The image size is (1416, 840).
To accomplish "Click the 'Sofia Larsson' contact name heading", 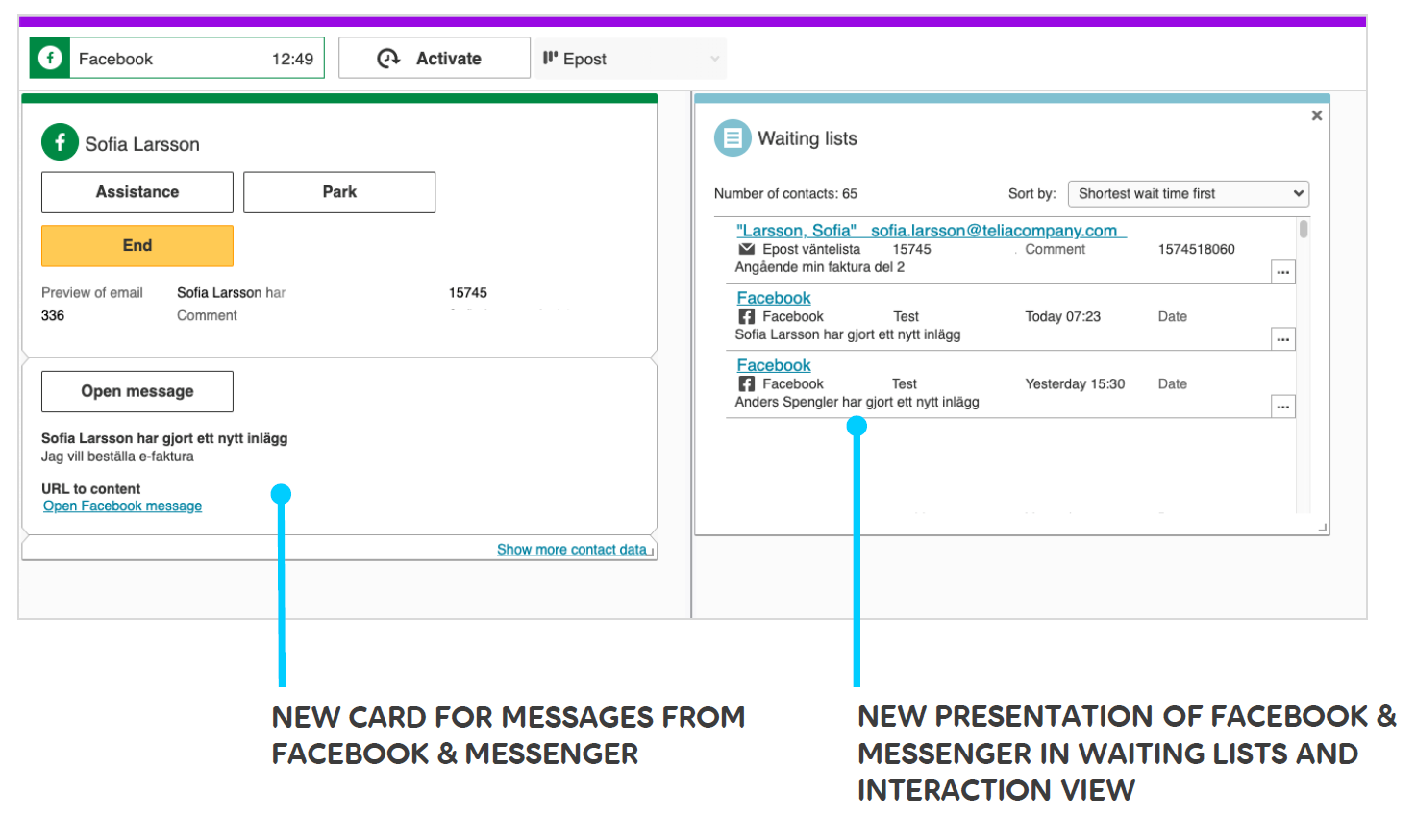I will (142, 144).
